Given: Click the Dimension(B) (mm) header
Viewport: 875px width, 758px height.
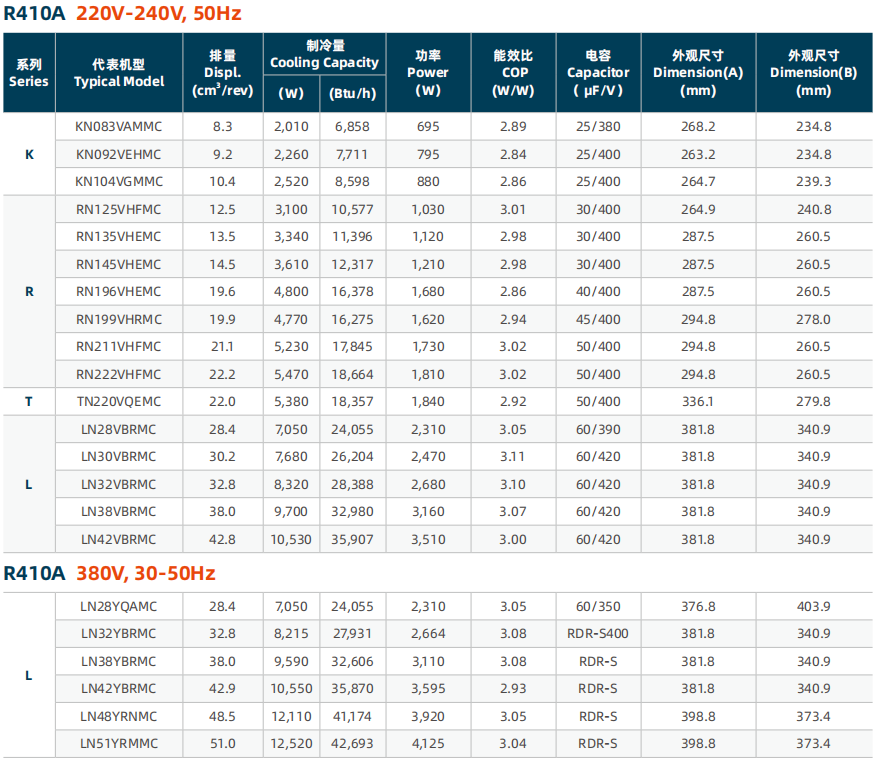Looking at the screenshot, I should (814, 73).
